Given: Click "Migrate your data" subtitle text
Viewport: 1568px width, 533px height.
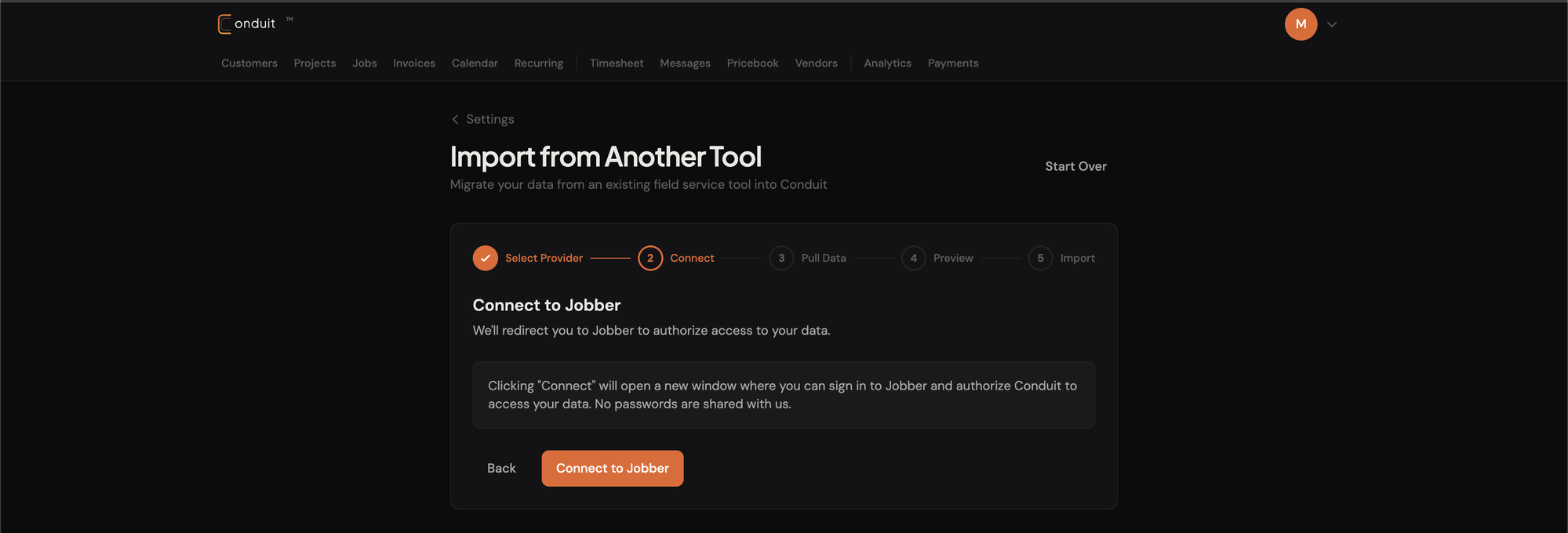Looking at the screenshot, I should point(638,184).
